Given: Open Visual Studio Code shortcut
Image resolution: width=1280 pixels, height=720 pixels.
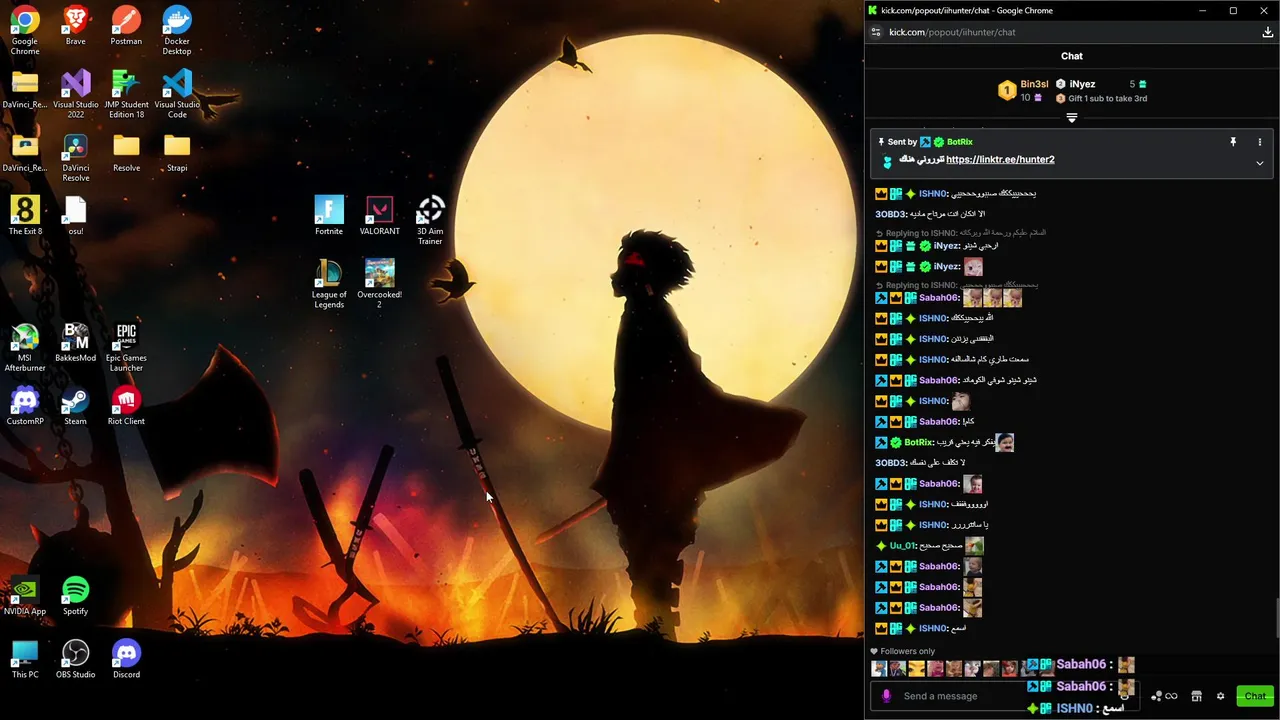Looking at the screenshot, I should point(177,93).
